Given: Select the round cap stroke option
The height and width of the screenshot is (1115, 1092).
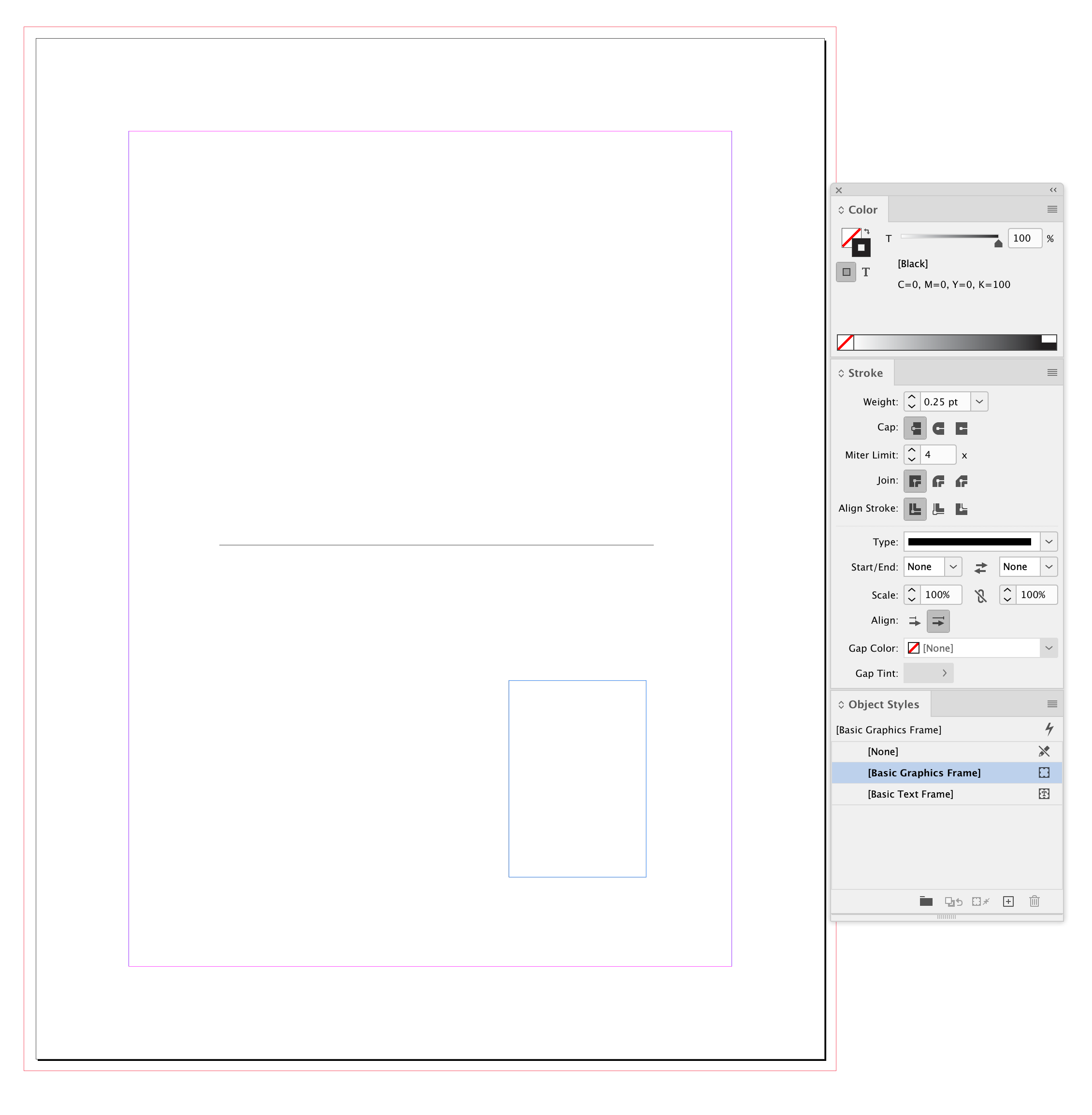Looking at the screenshot, I should (x=938, y=428).
